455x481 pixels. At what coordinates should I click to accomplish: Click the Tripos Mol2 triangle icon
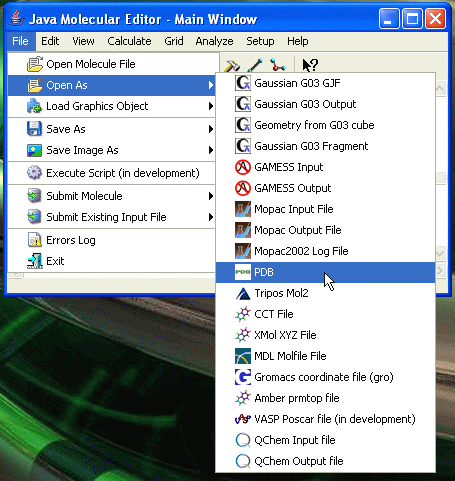point(243,293)
